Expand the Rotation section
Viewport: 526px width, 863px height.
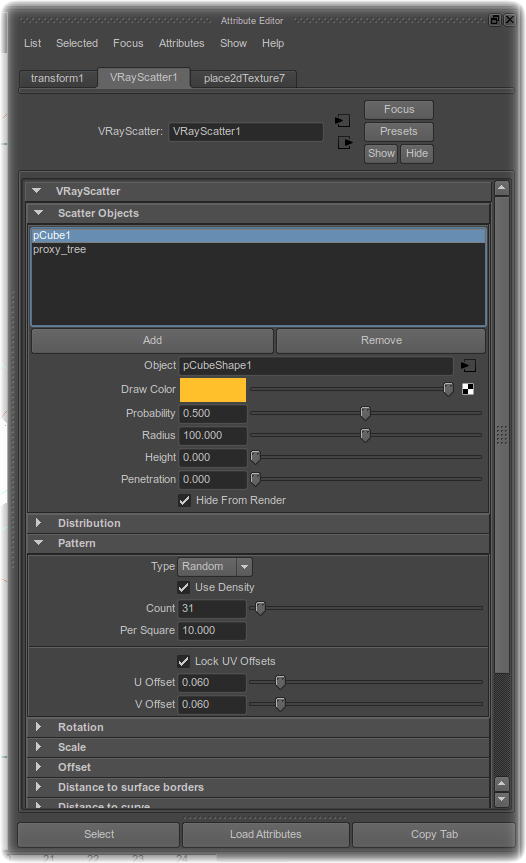[x=39, y=727]
